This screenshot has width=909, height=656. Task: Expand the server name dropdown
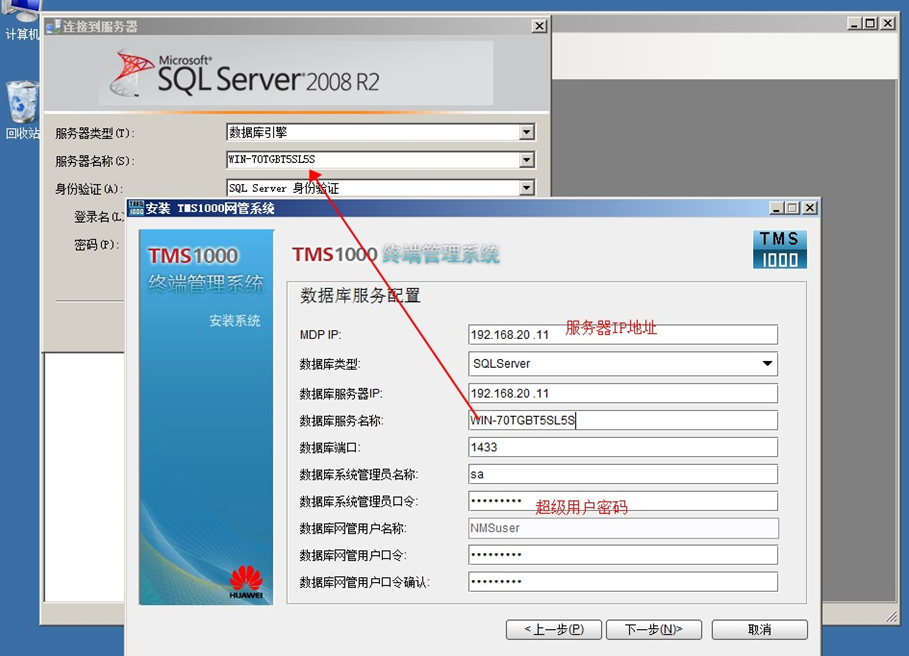526,159
